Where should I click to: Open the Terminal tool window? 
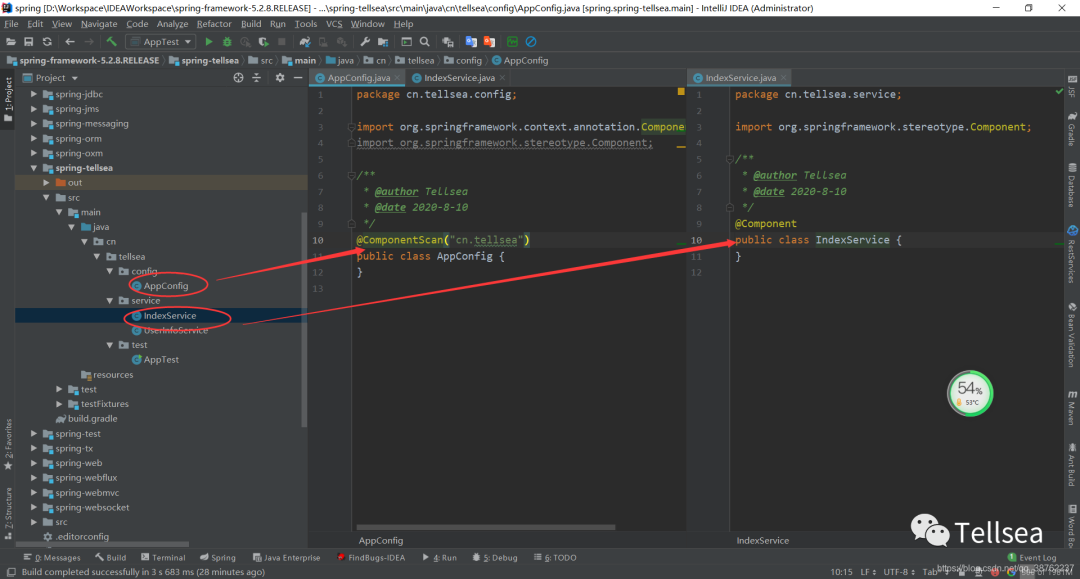pyautogui.click(x=163, y=558)
